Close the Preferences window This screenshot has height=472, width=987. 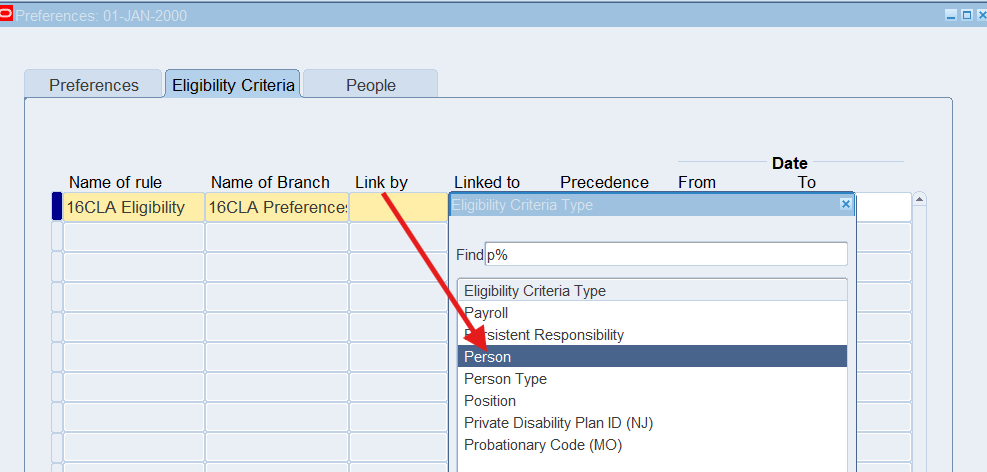(980, 15)
